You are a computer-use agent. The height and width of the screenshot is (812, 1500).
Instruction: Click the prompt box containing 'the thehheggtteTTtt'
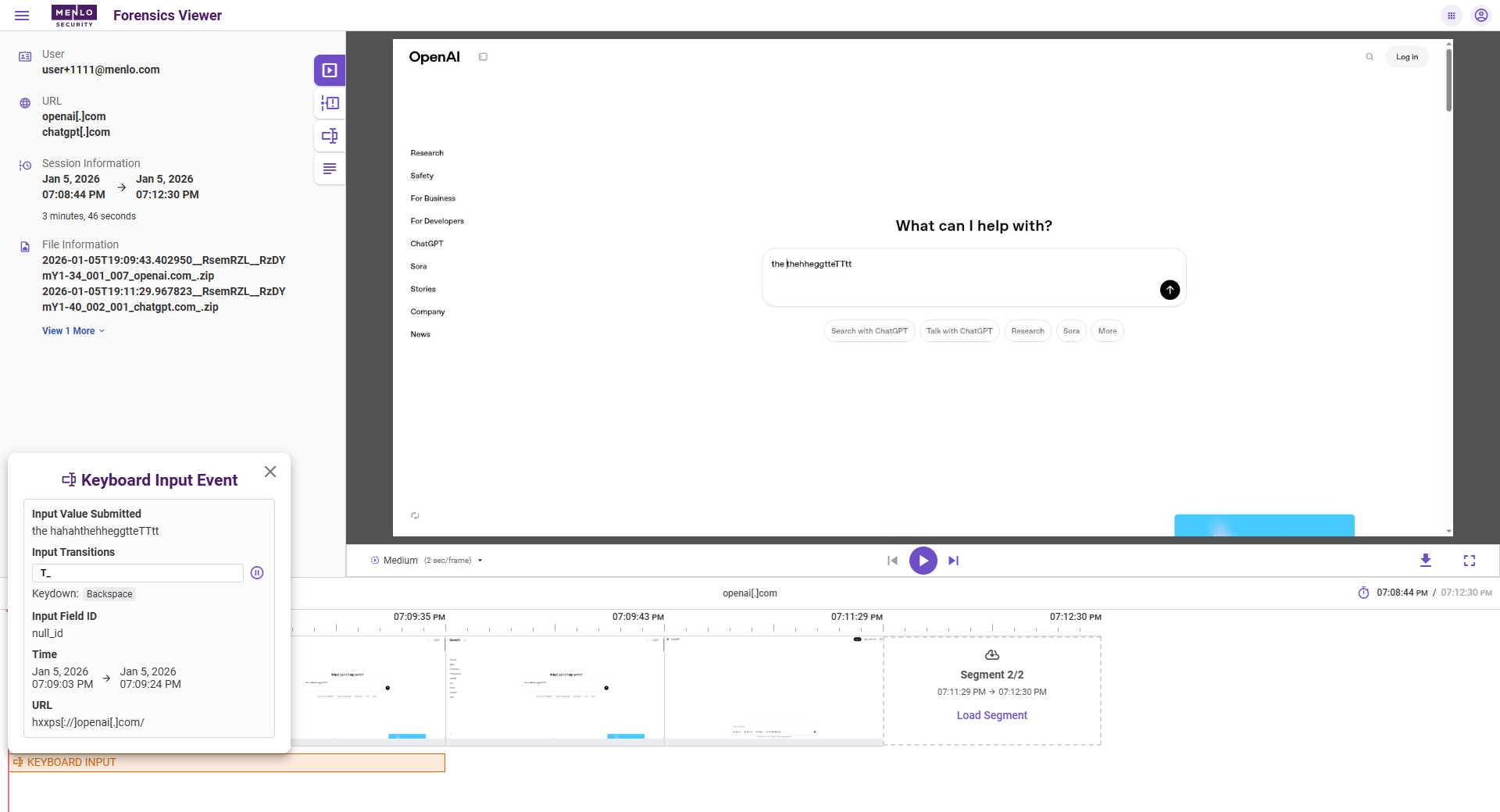(973, 277)
